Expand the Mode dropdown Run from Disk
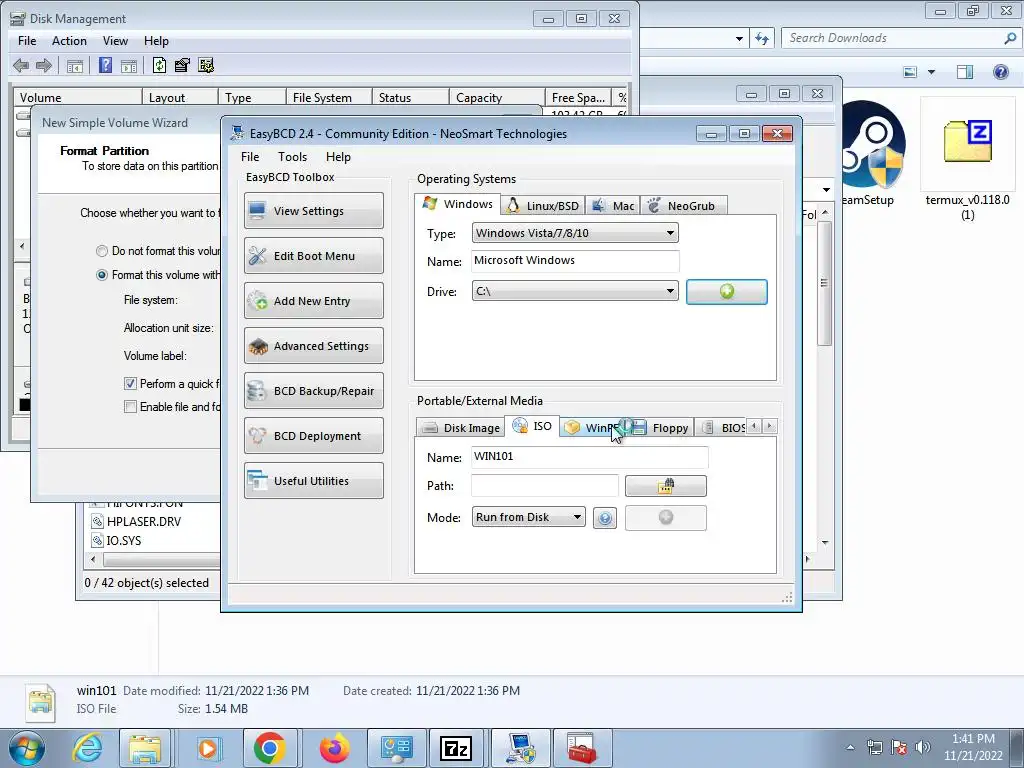Viewport: 1024px width, 768px height. [528, 517]
